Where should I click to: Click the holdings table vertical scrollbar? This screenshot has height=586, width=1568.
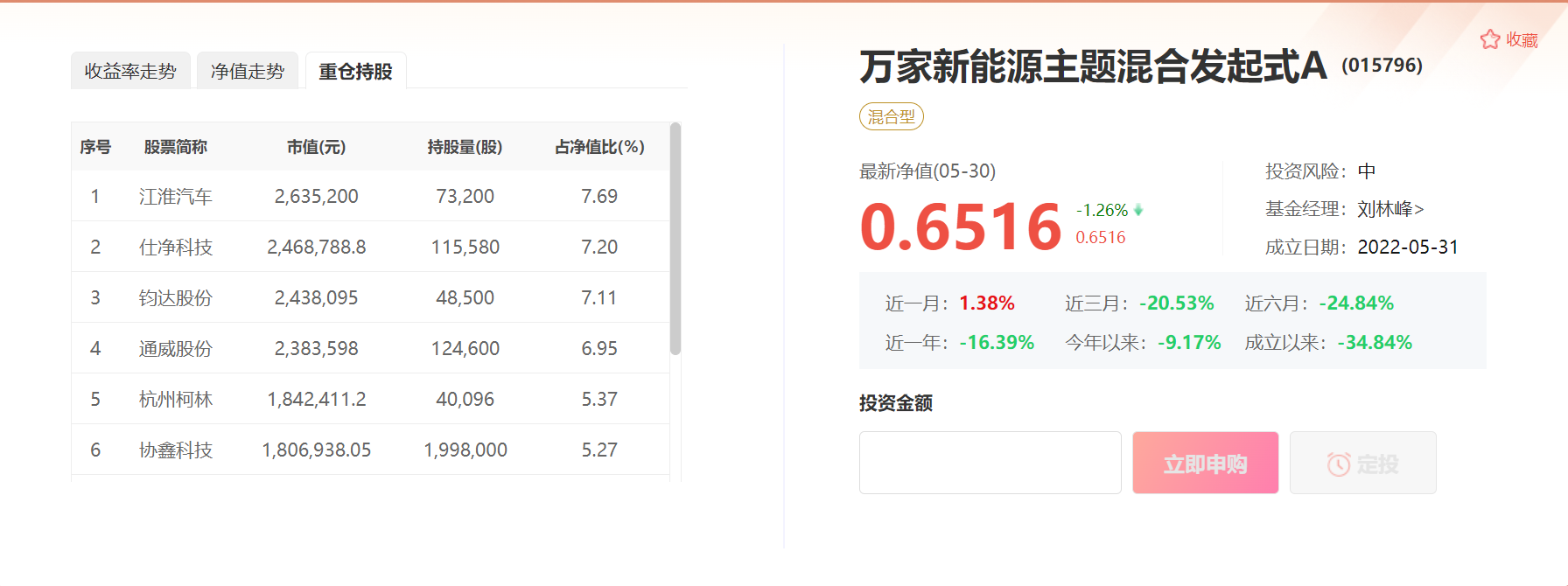[x=675, y=239]
